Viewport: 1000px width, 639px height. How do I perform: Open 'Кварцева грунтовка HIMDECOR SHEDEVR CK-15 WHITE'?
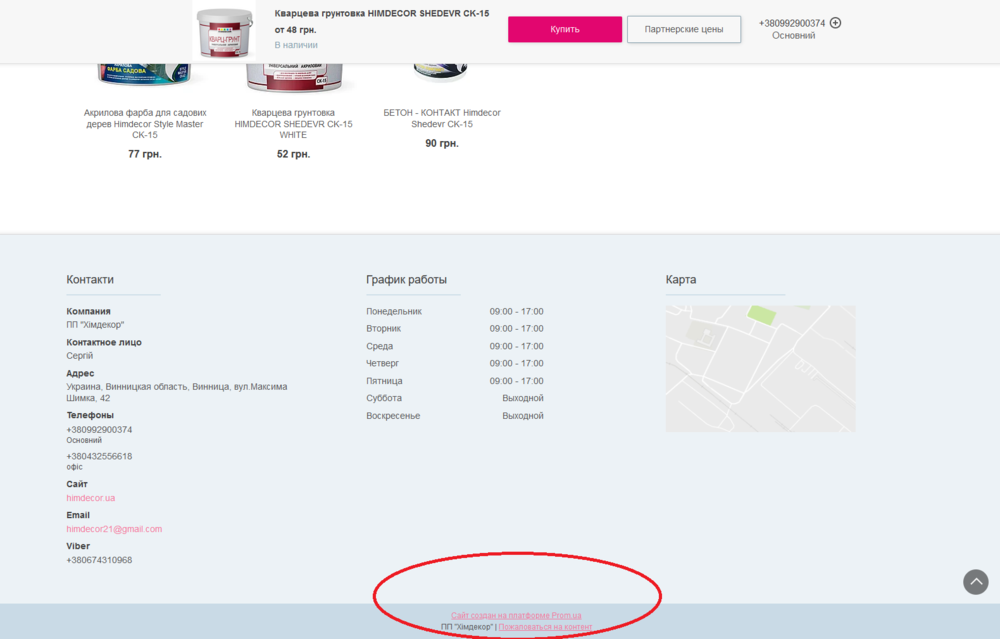[293, 123]
